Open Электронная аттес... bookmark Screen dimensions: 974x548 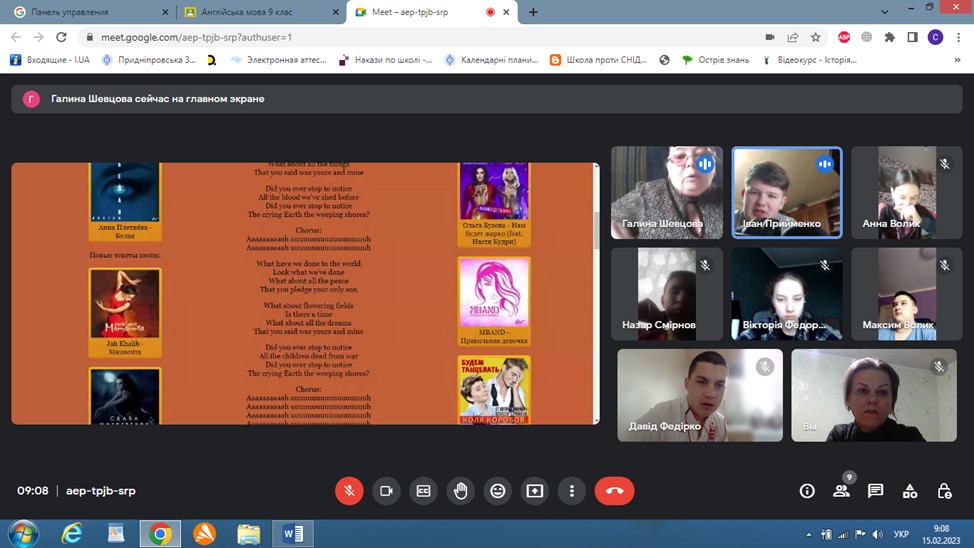coord(278,60)
